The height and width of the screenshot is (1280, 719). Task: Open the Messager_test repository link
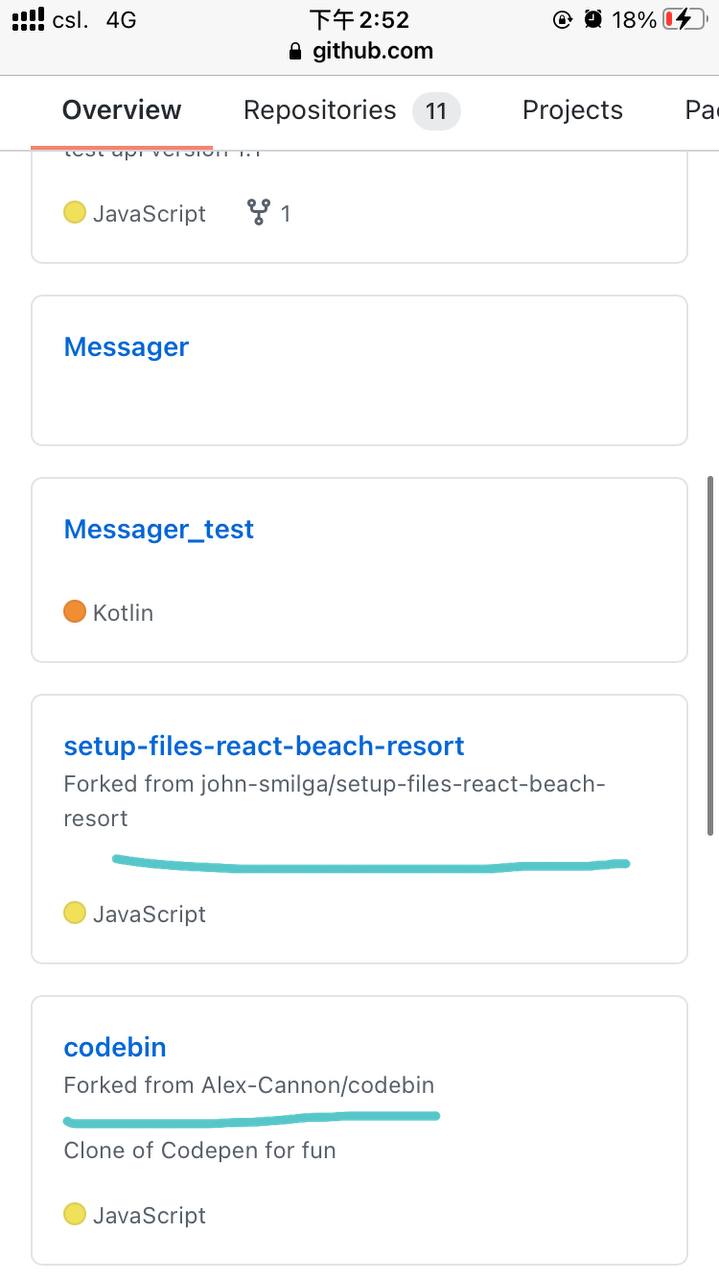[x=159, y=529]
